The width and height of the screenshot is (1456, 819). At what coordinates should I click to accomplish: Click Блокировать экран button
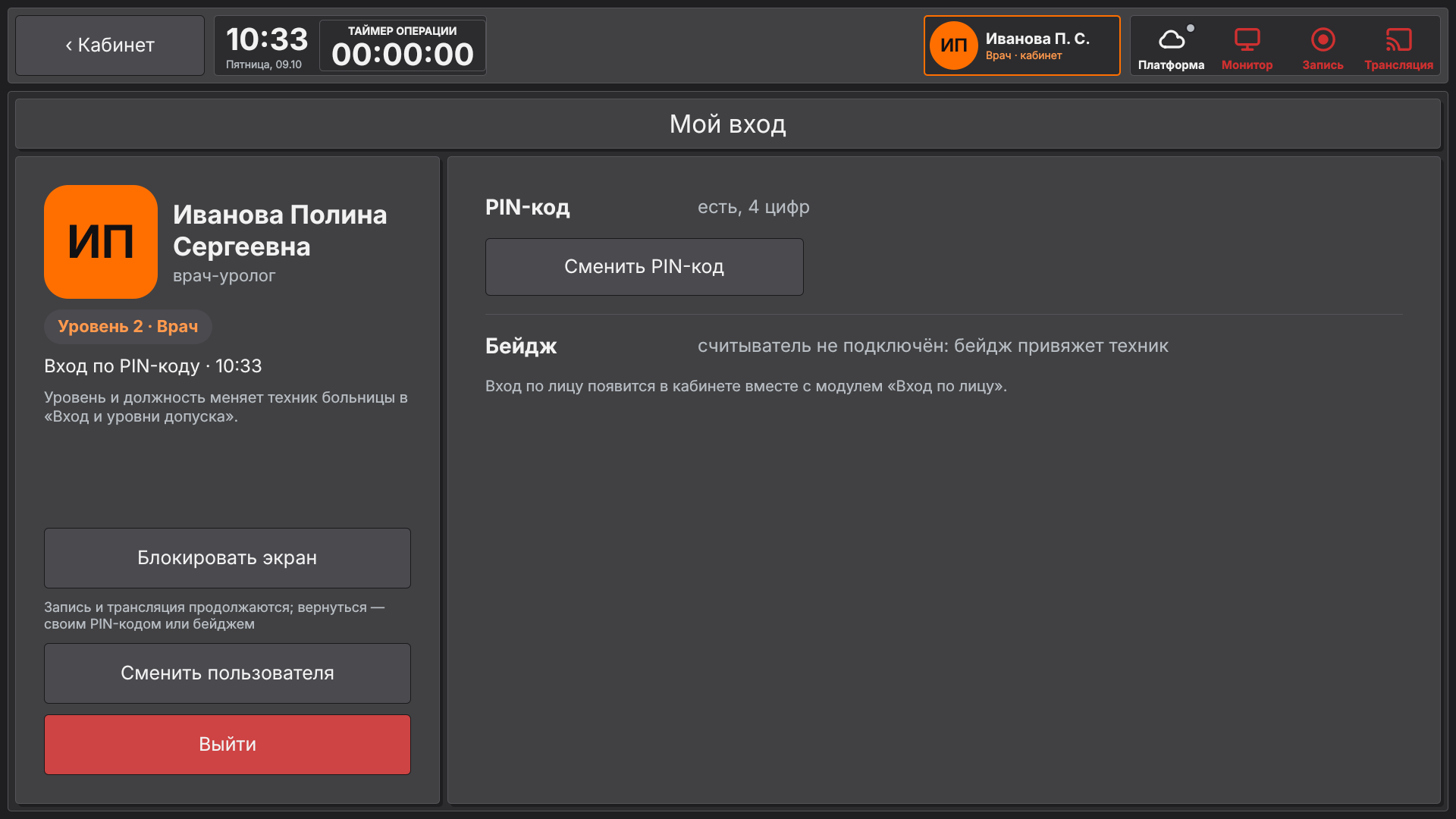click(227, 558)
